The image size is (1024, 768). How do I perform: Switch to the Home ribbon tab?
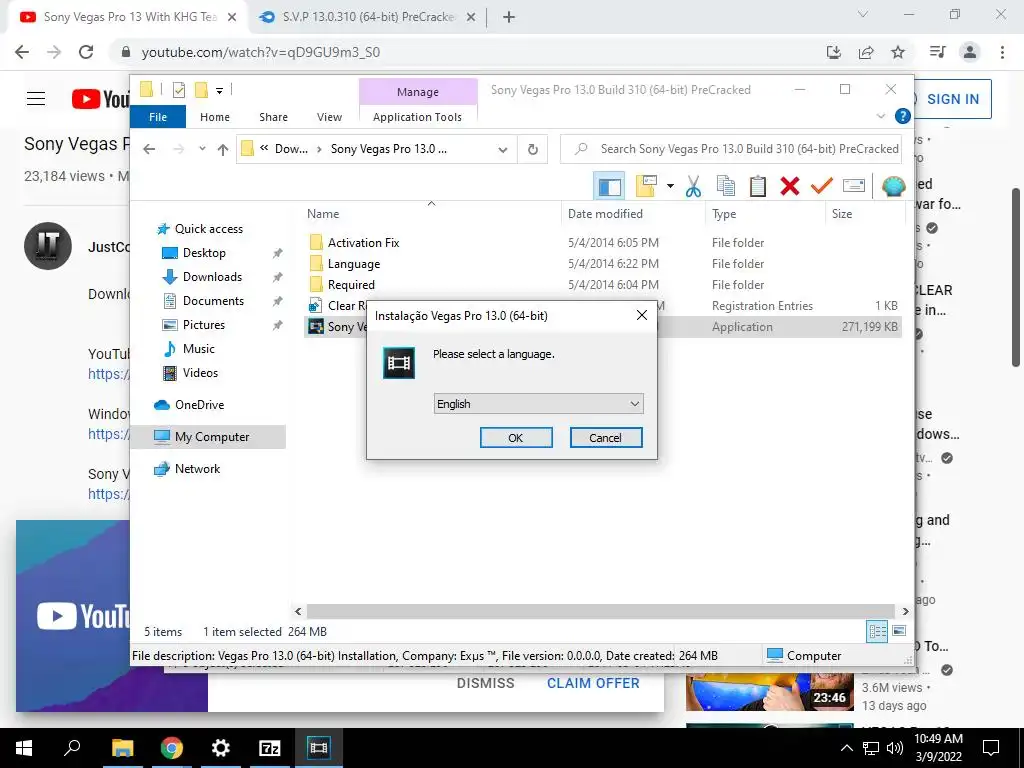215,117
